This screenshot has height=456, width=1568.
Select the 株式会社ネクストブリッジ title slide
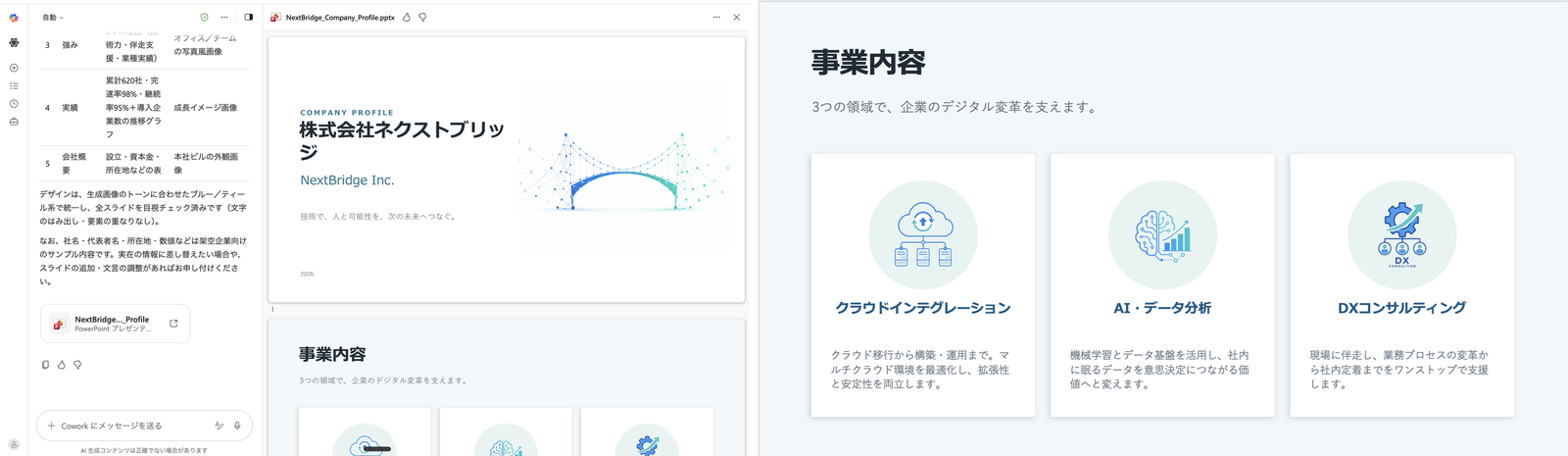pos(507,170)
